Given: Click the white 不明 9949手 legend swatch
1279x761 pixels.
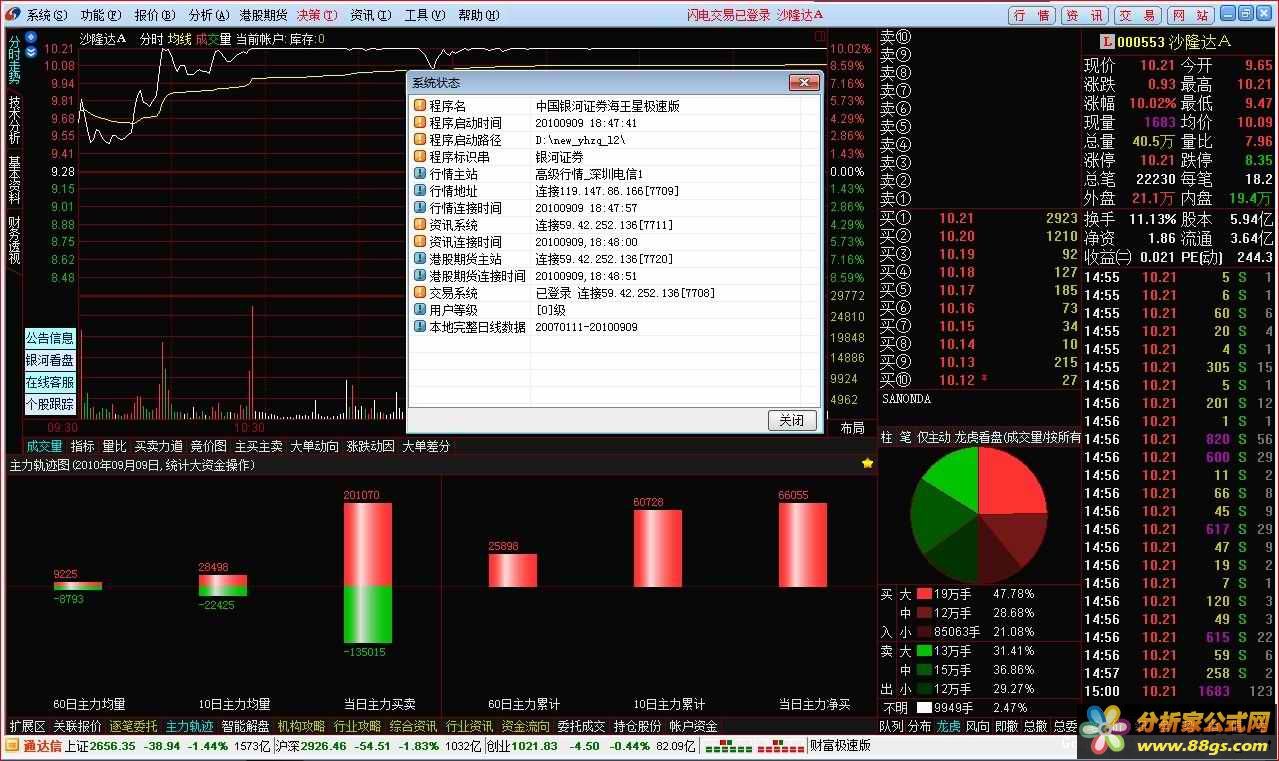Looking at the screenshot, I should [x=924, y=708].
